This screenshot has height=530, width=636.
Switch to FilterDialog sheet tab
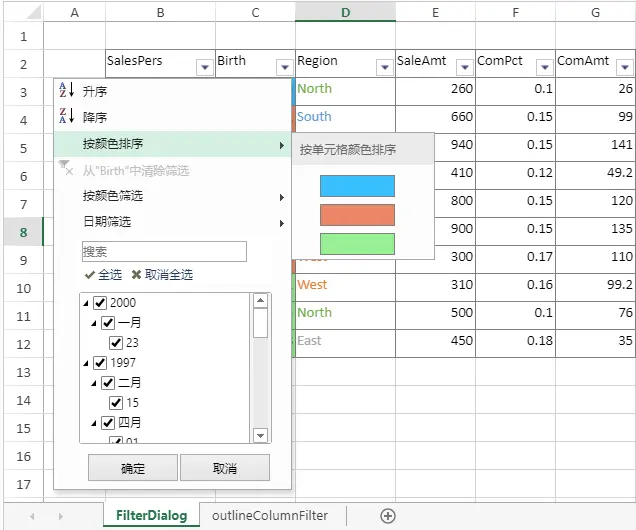[x=151, y=515]
